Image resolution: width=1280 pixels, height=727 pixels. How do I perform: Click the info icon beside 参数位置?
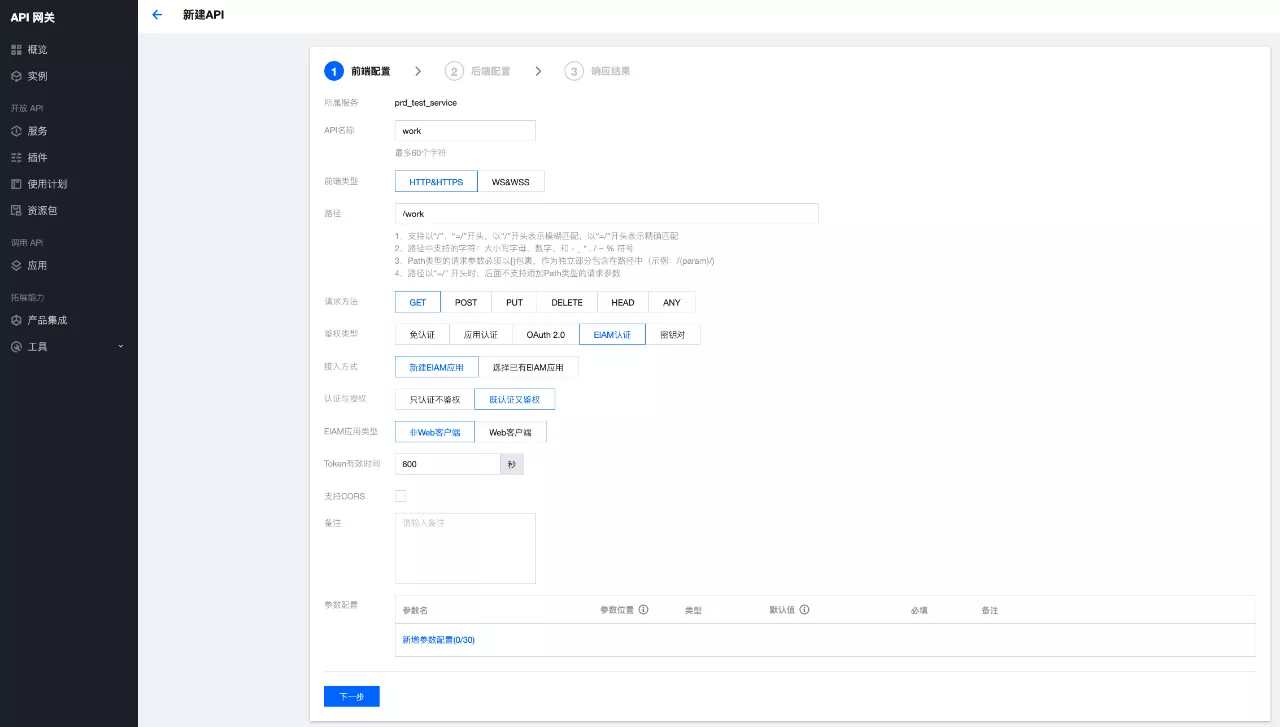[643, 609]
